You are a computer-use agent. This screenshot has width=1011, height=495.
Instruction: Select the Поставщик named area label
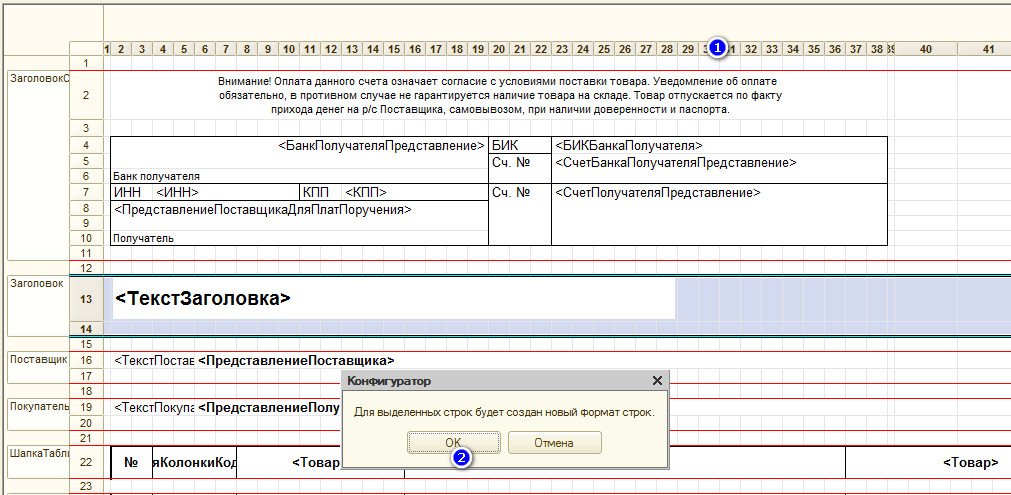[37, 358]
